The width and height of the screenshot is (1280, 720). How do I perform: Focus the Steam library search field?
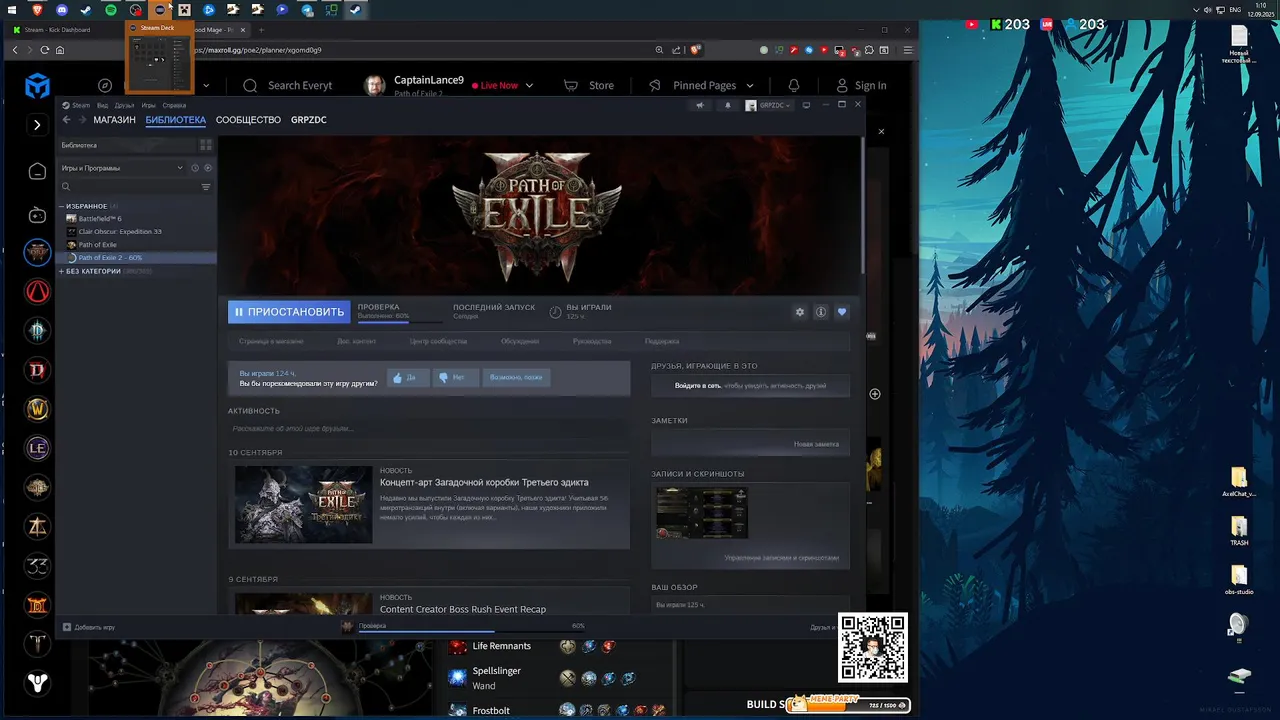point(130,187)
